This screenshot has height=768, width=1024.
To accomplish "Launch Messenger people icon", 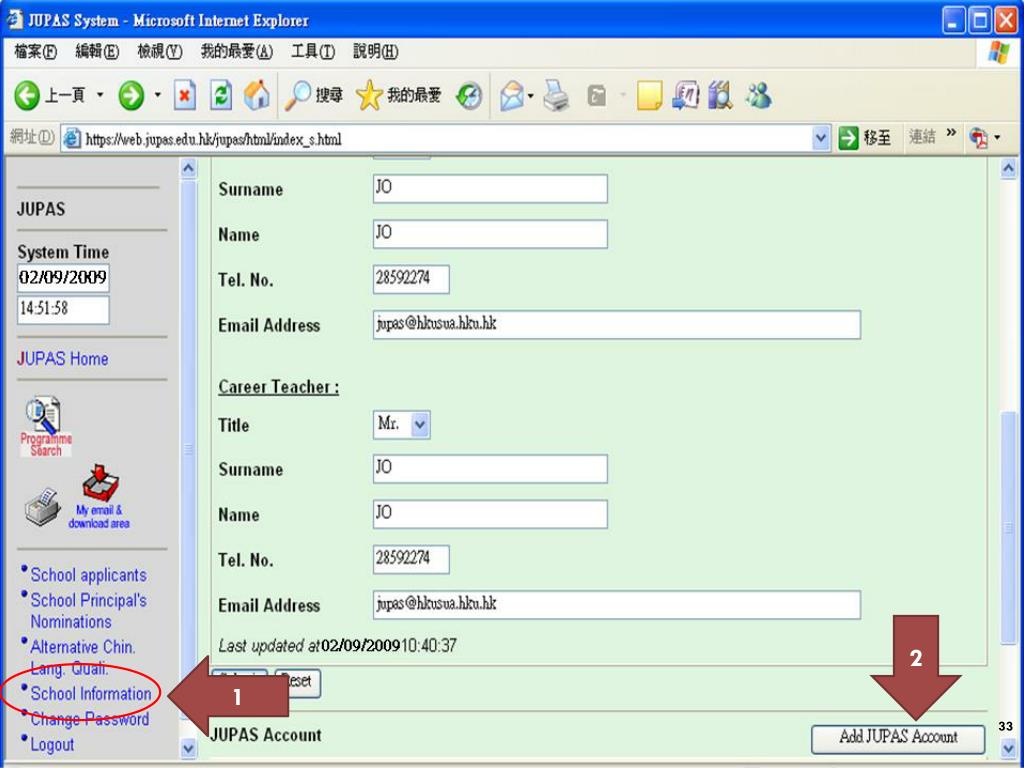I will (758, 95).
